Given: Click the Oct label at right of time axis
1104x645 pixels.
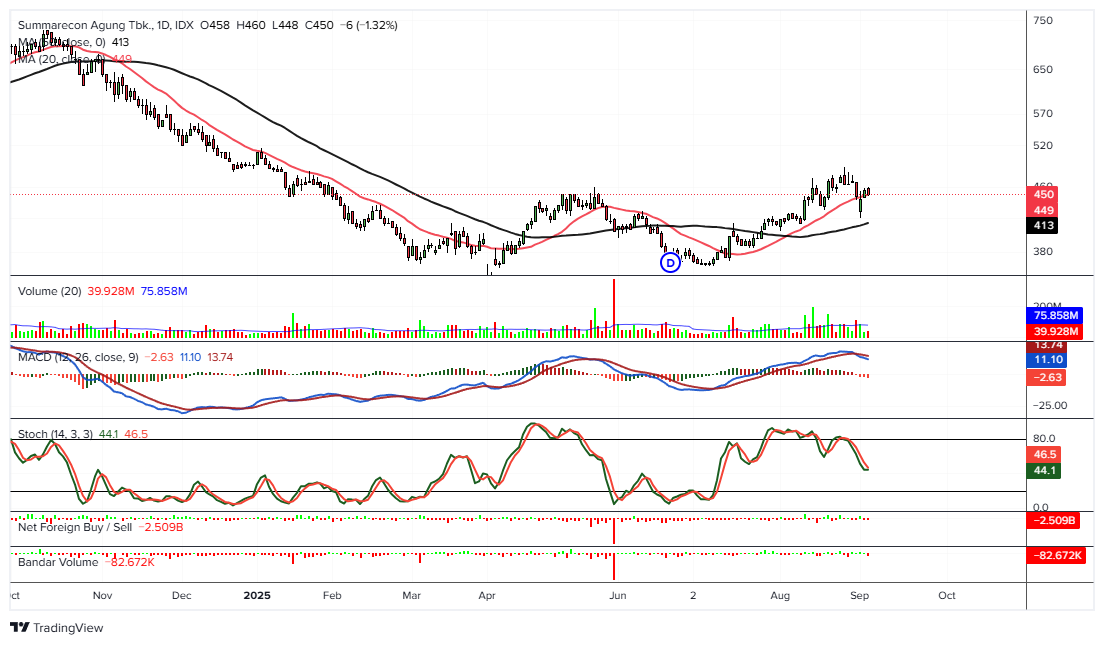Looking at the screenshot, I should coord(947,595).
